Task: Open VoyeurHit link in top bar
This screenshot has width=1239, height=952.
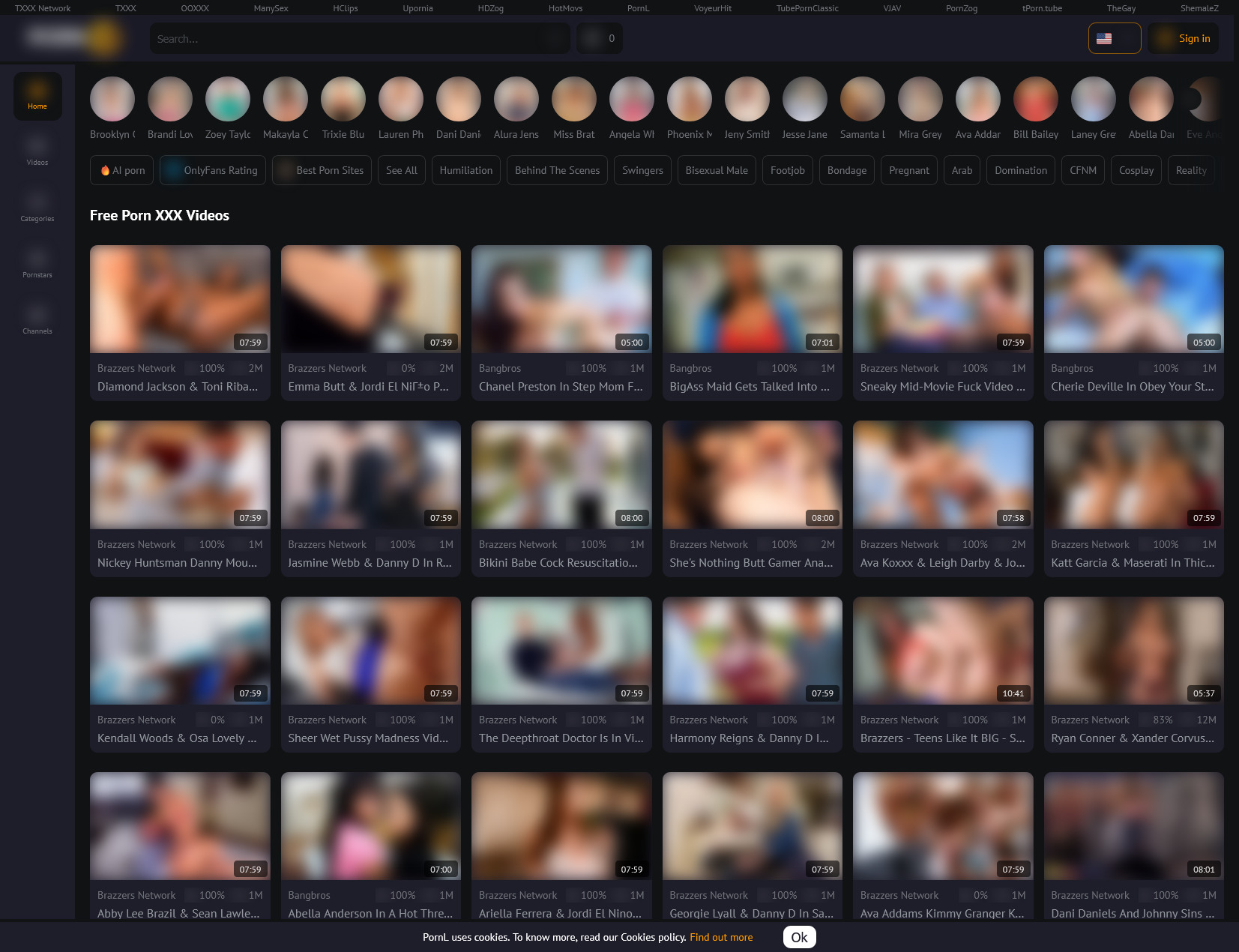Action: [x=713, y=8]
